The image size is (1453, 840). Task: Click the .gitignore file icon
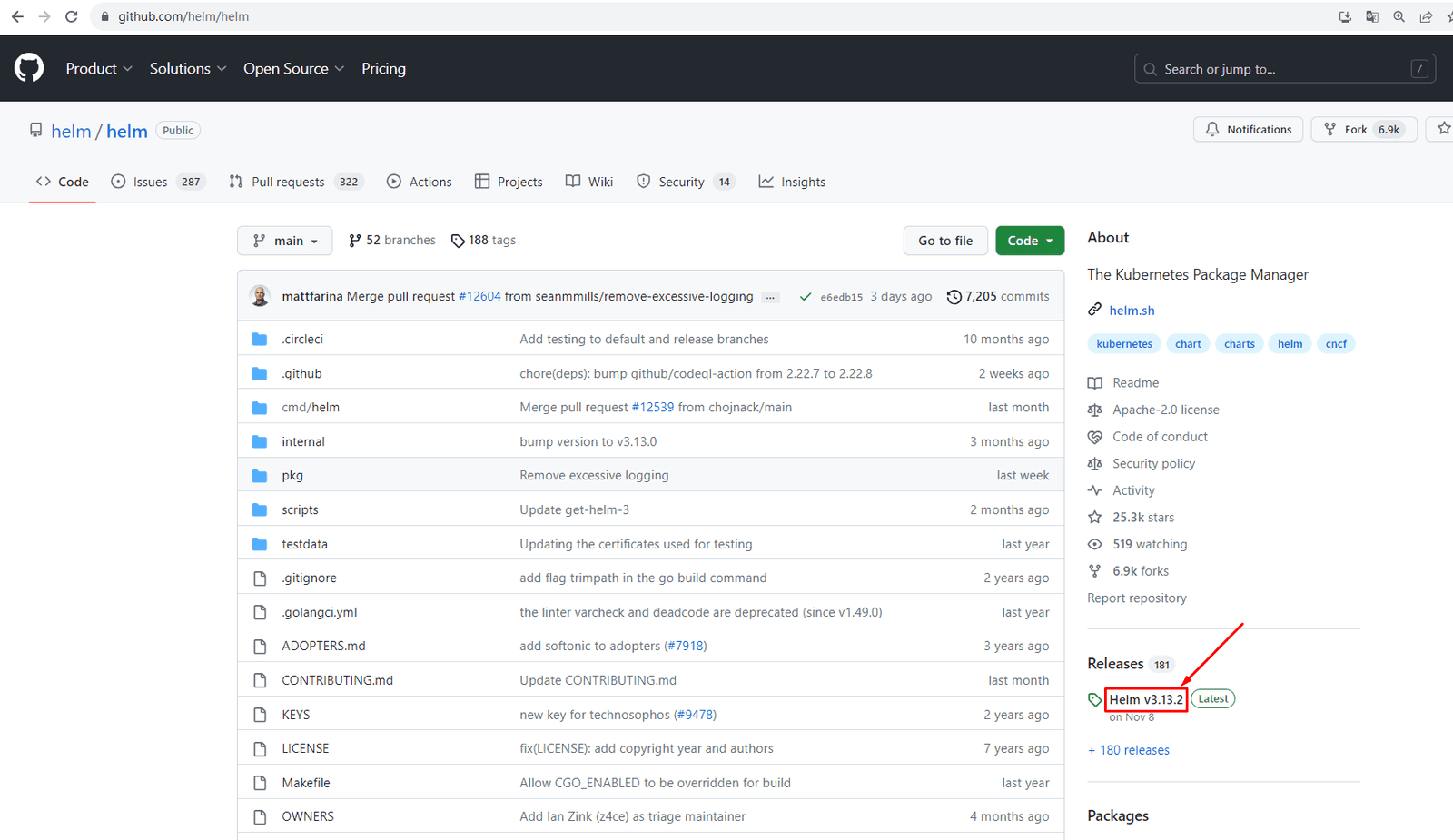pyautogui.click(x=260, y=578)
